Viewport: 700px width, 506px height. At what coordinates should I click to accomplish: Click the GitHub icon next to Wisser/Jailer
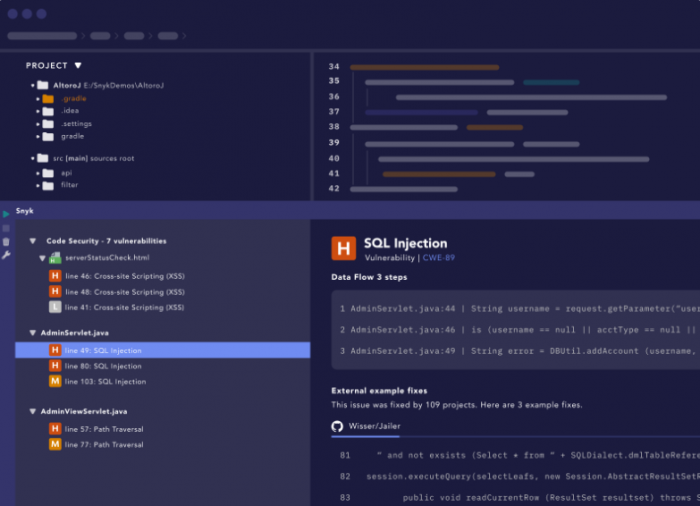(338, 426)
